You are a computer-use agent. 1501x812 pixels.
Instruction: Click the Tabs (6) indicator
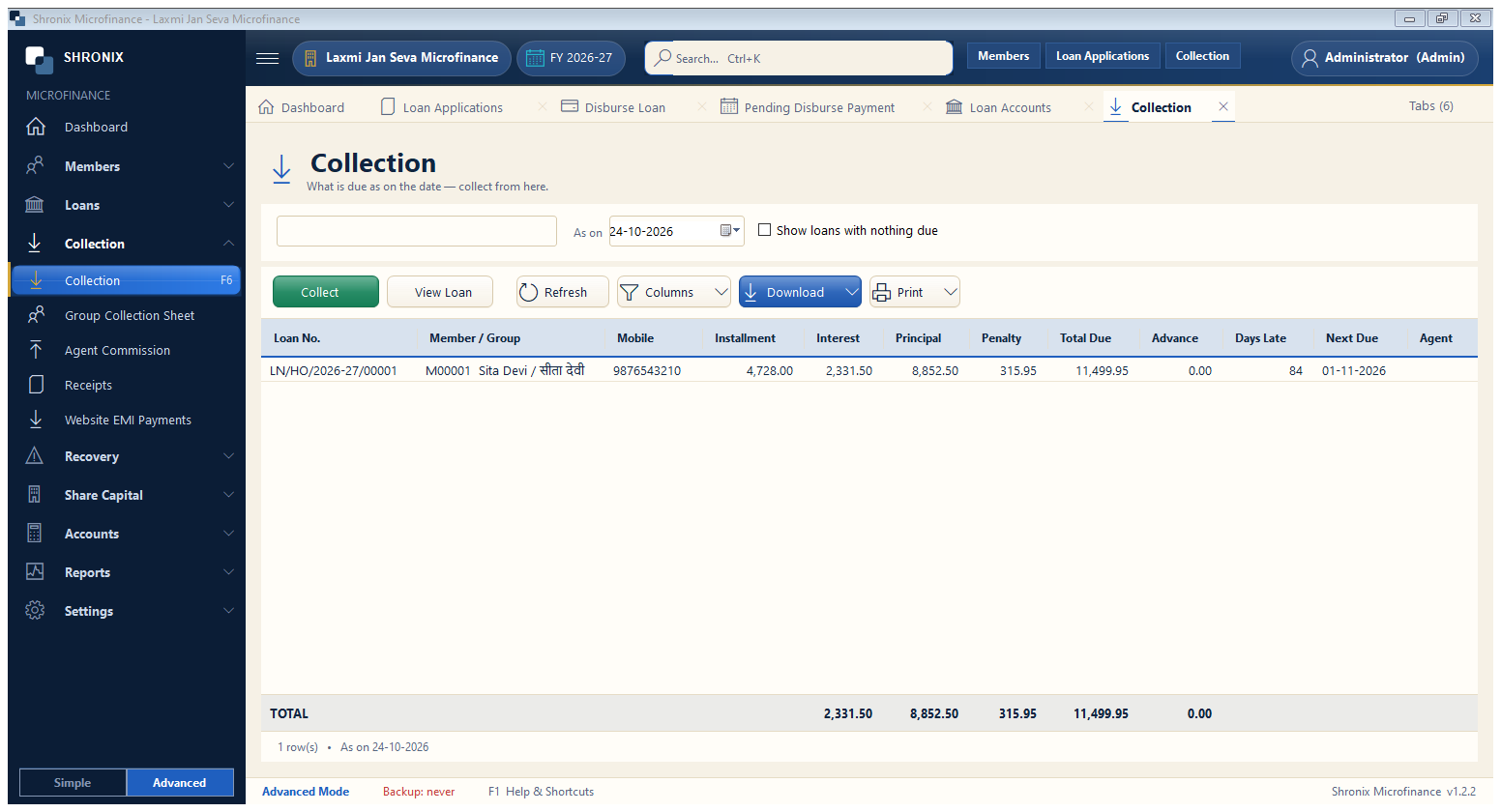point(1430,106)
